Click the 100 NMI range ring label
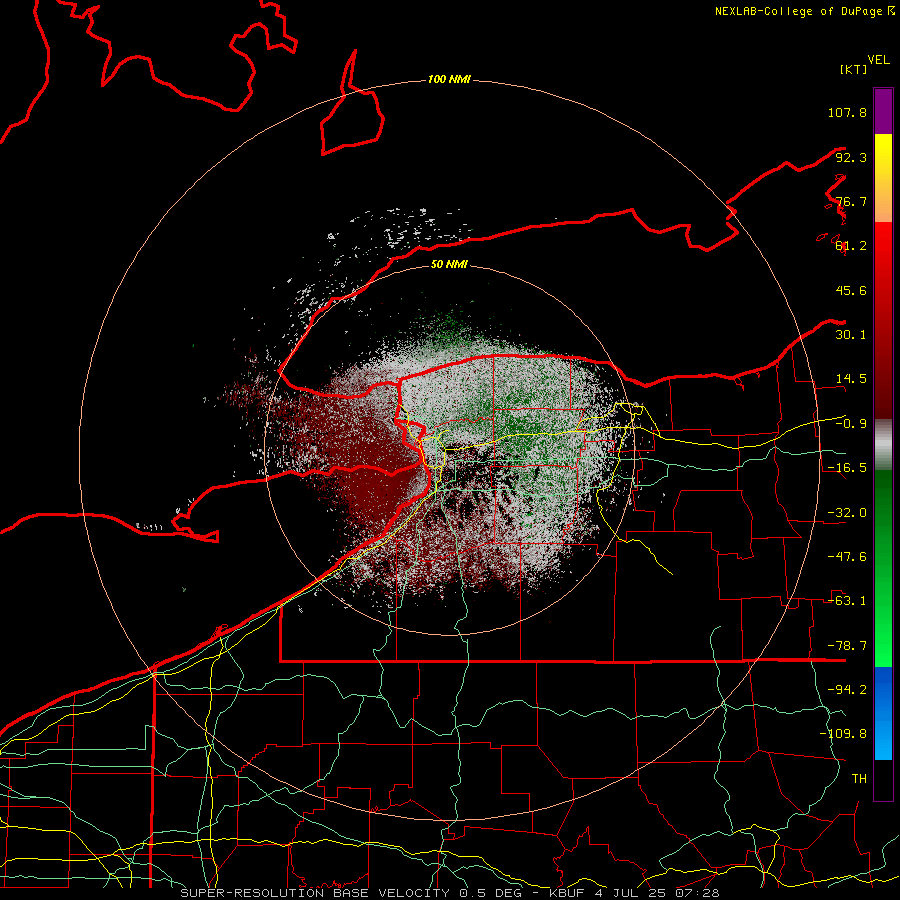The height and width of the screenshot is (900, 900). [449, 79]
